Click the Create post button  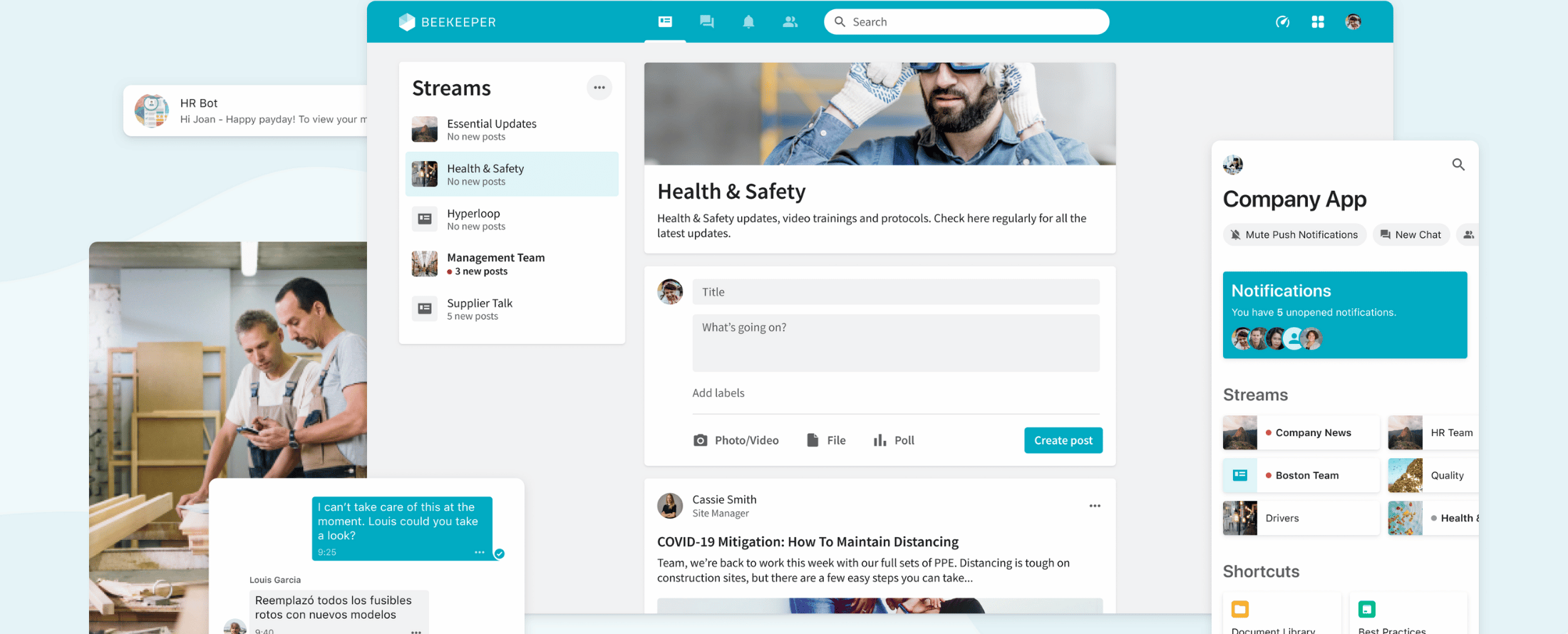[x=1063, y=440]
